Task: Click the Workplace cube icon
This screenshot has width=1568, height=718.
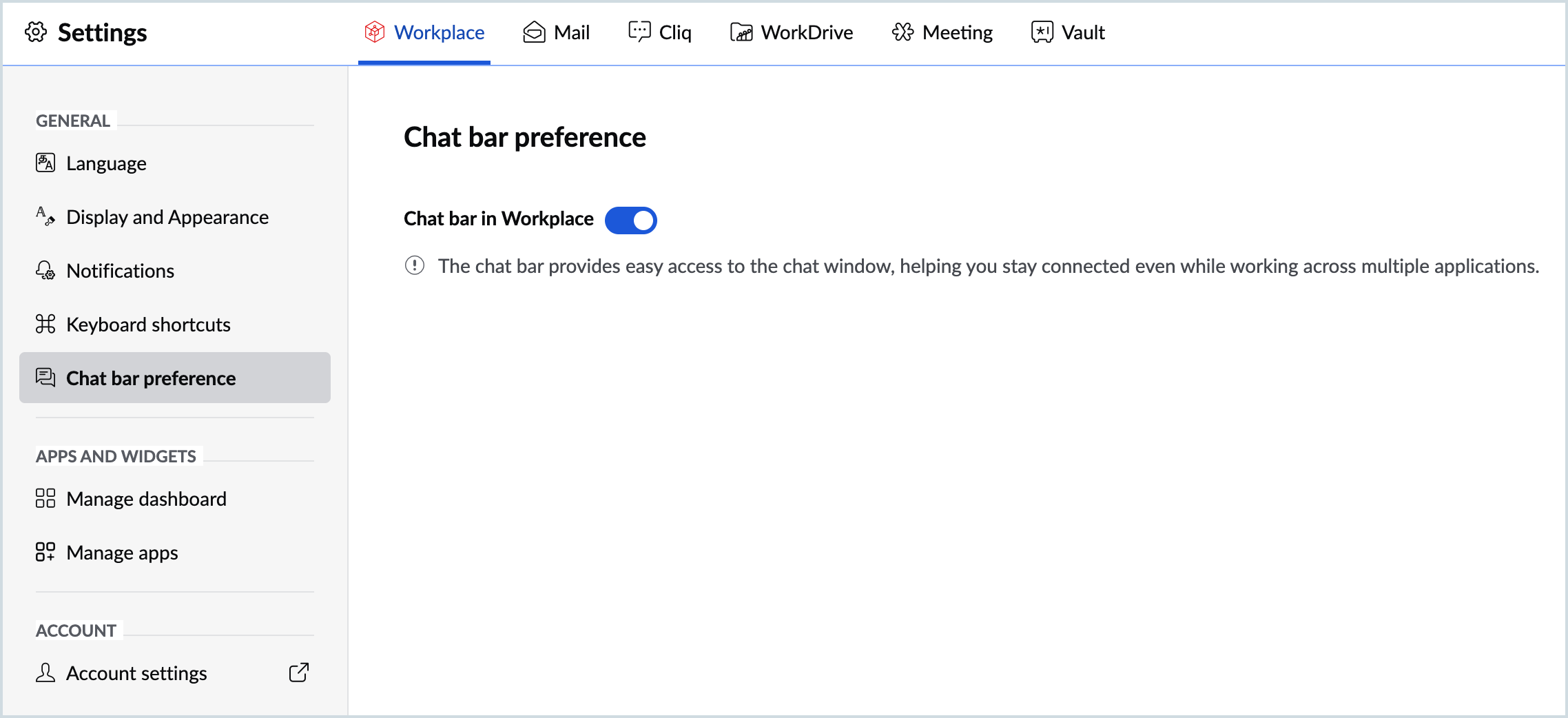Action: (375, 32)
